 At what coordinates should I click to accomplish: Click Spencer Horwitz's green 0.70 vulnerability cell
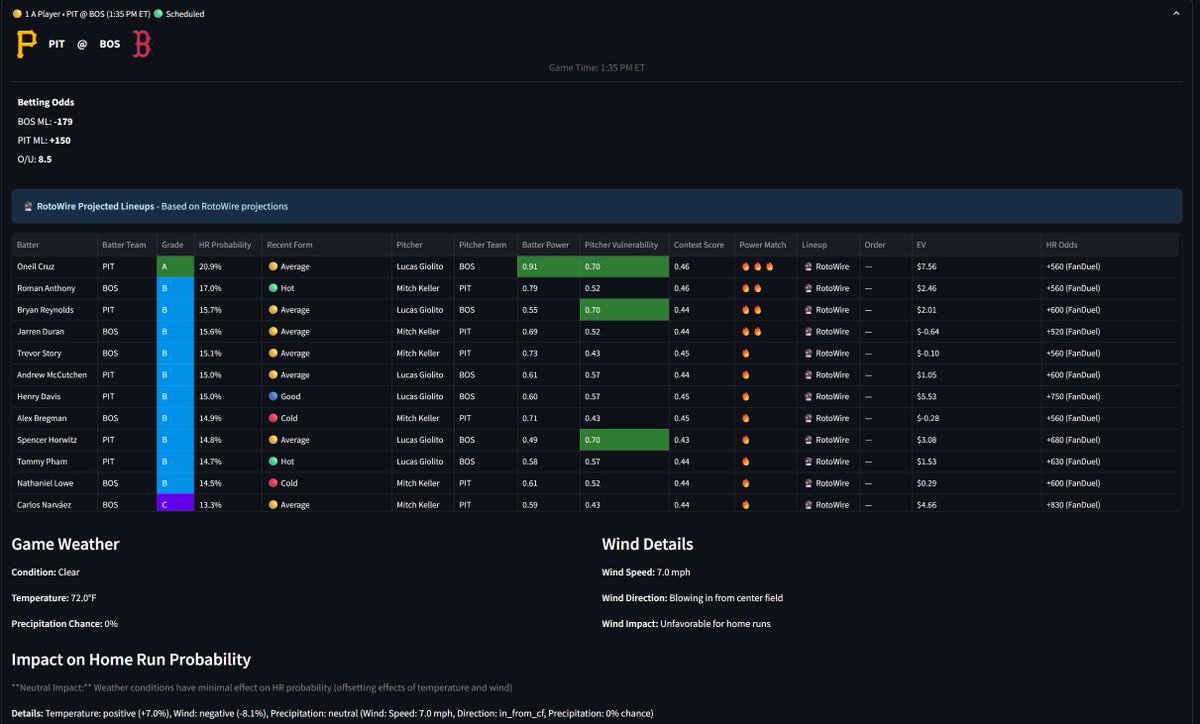(623, 440)
